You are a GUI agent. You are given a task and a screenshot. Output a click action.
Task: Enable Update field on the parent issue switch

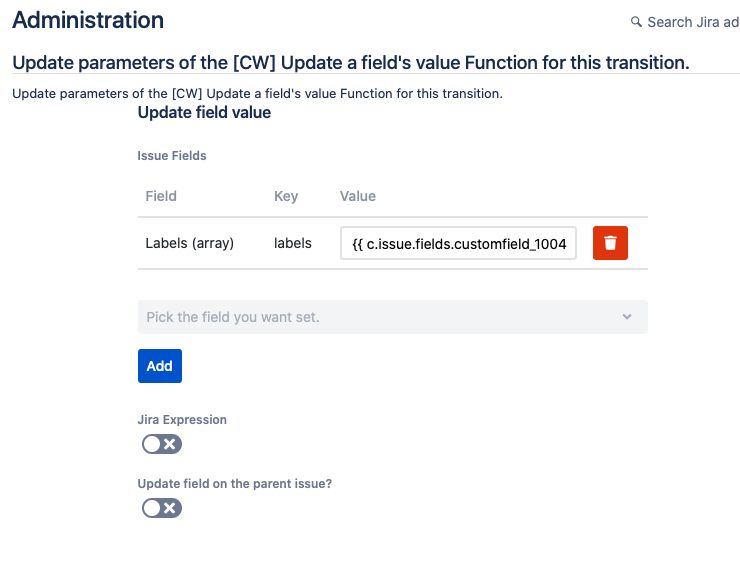pyautogui.click(x=162, y=508)
